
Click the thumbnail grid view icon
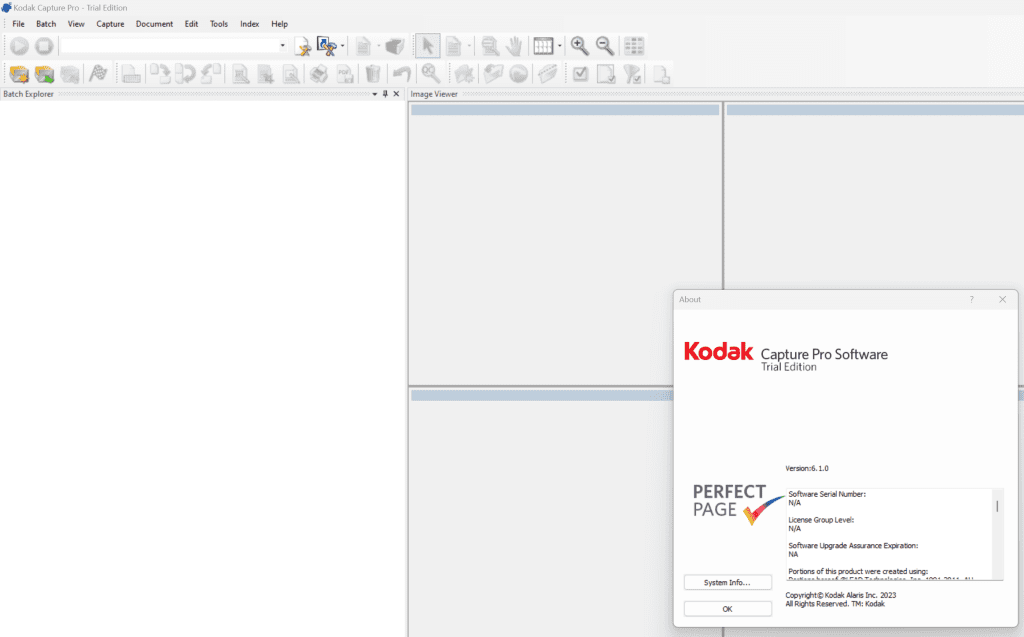tap(633, 46)
